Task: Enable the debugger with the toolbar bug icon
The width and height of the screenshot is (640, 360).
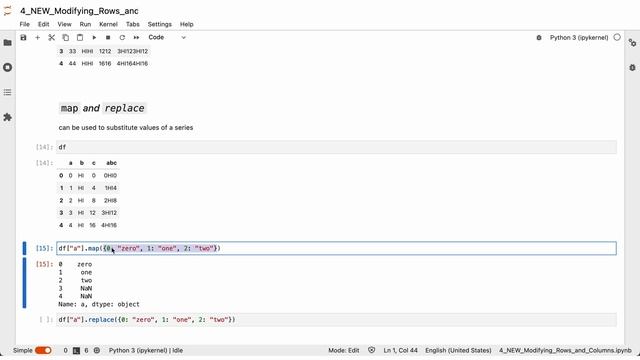Action: point(539,38)
